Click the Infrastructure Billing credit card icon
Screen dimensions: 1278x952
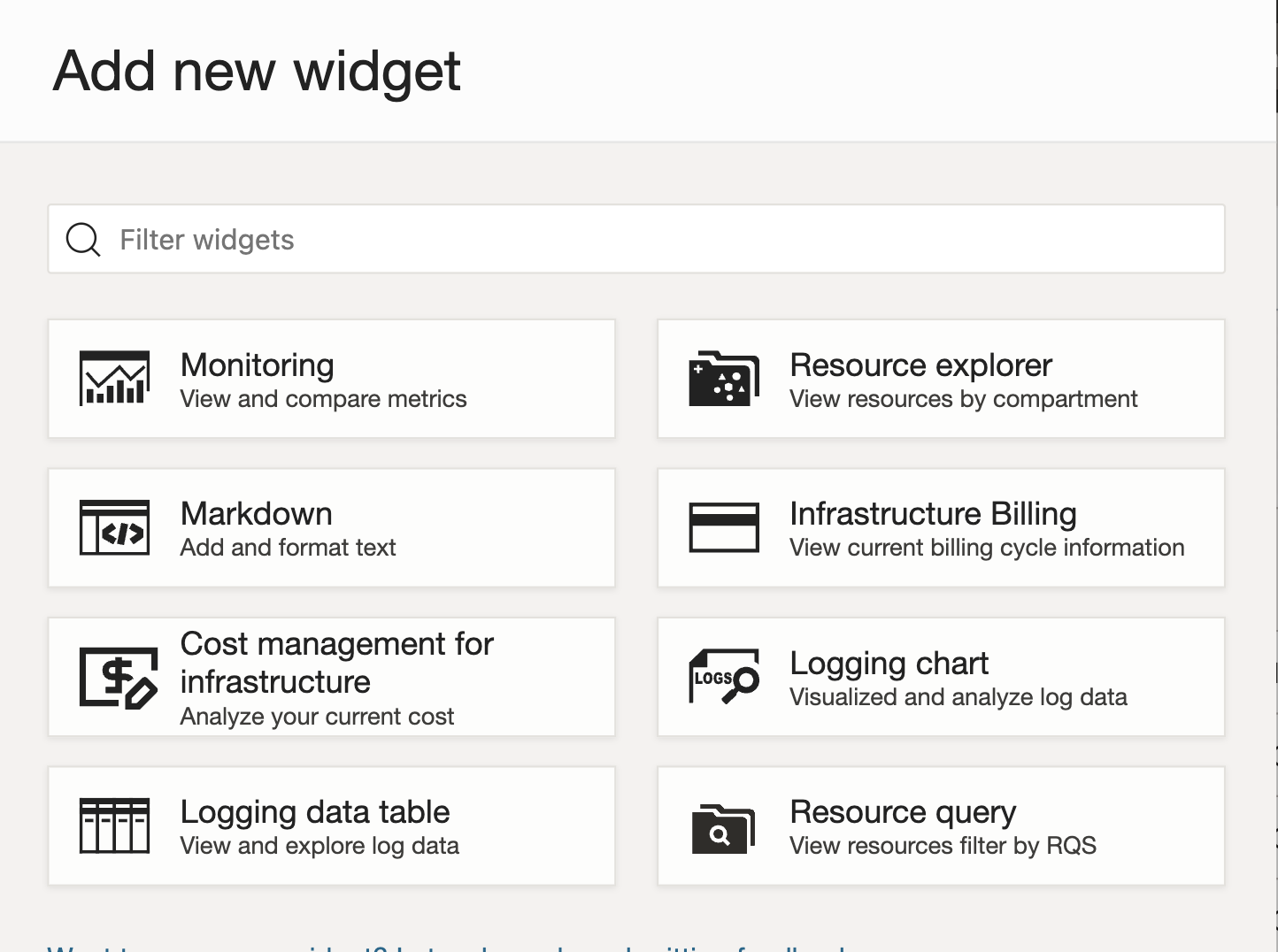coord(724,527)
